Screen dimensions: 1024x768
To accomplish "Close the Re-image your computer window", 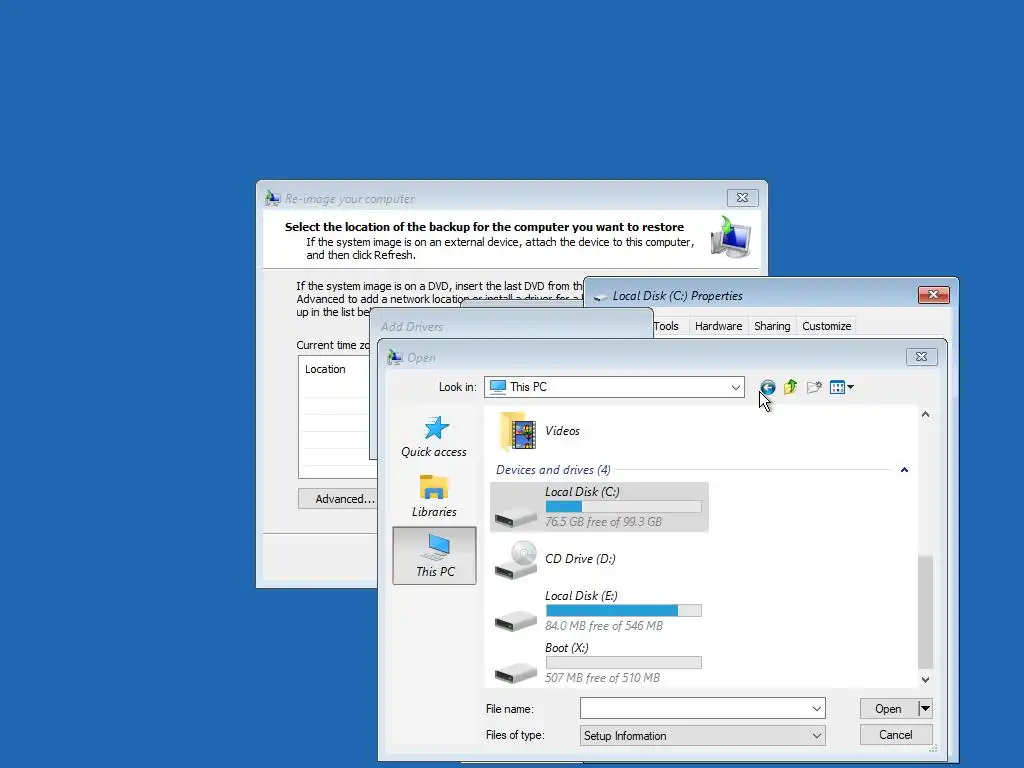I will click(743, 197).
